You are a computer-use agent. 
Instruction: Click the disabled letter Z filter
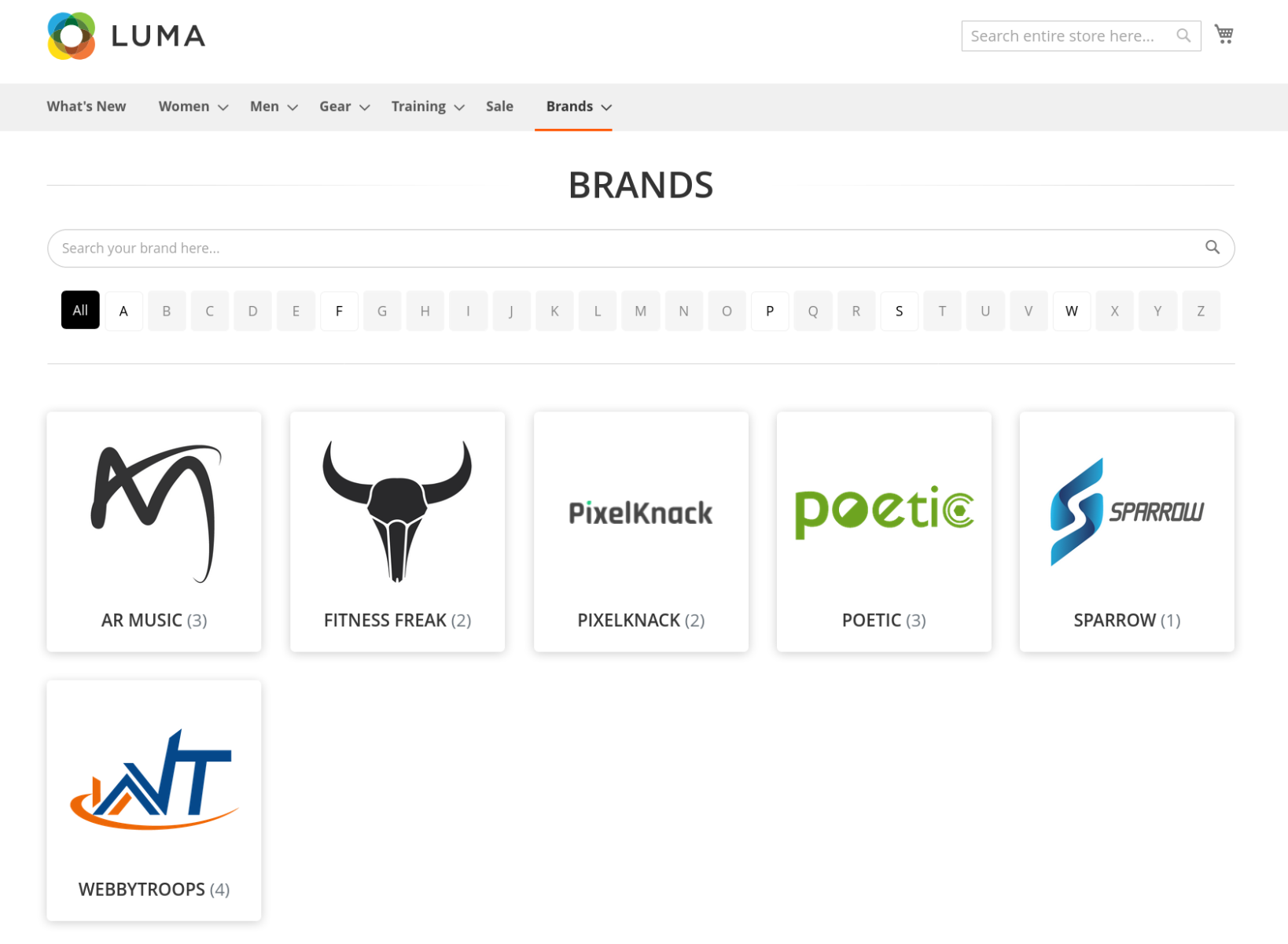1201,311
